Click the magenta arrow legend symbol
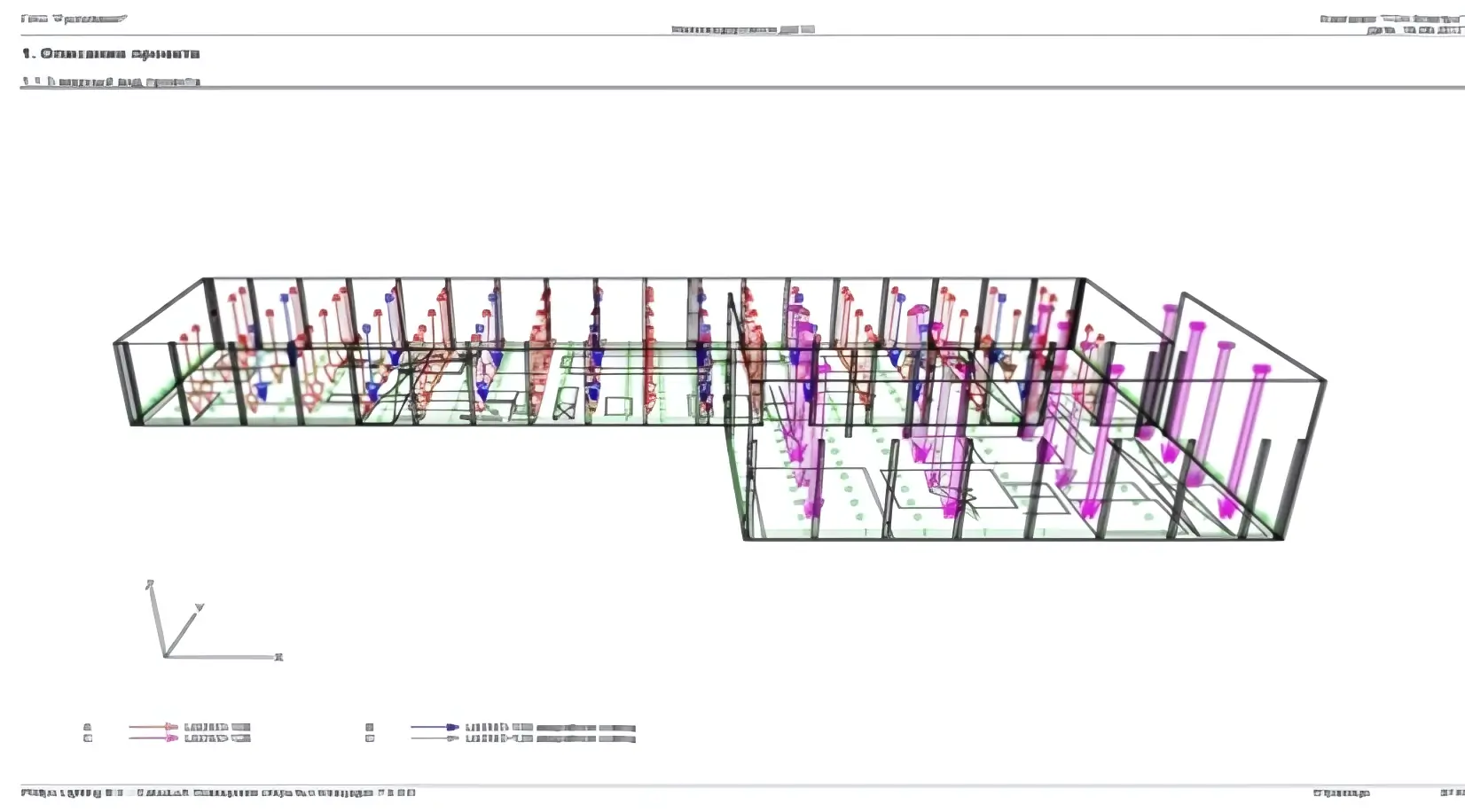The height and width of the screenshot is (812, 1465). [153, 738]
